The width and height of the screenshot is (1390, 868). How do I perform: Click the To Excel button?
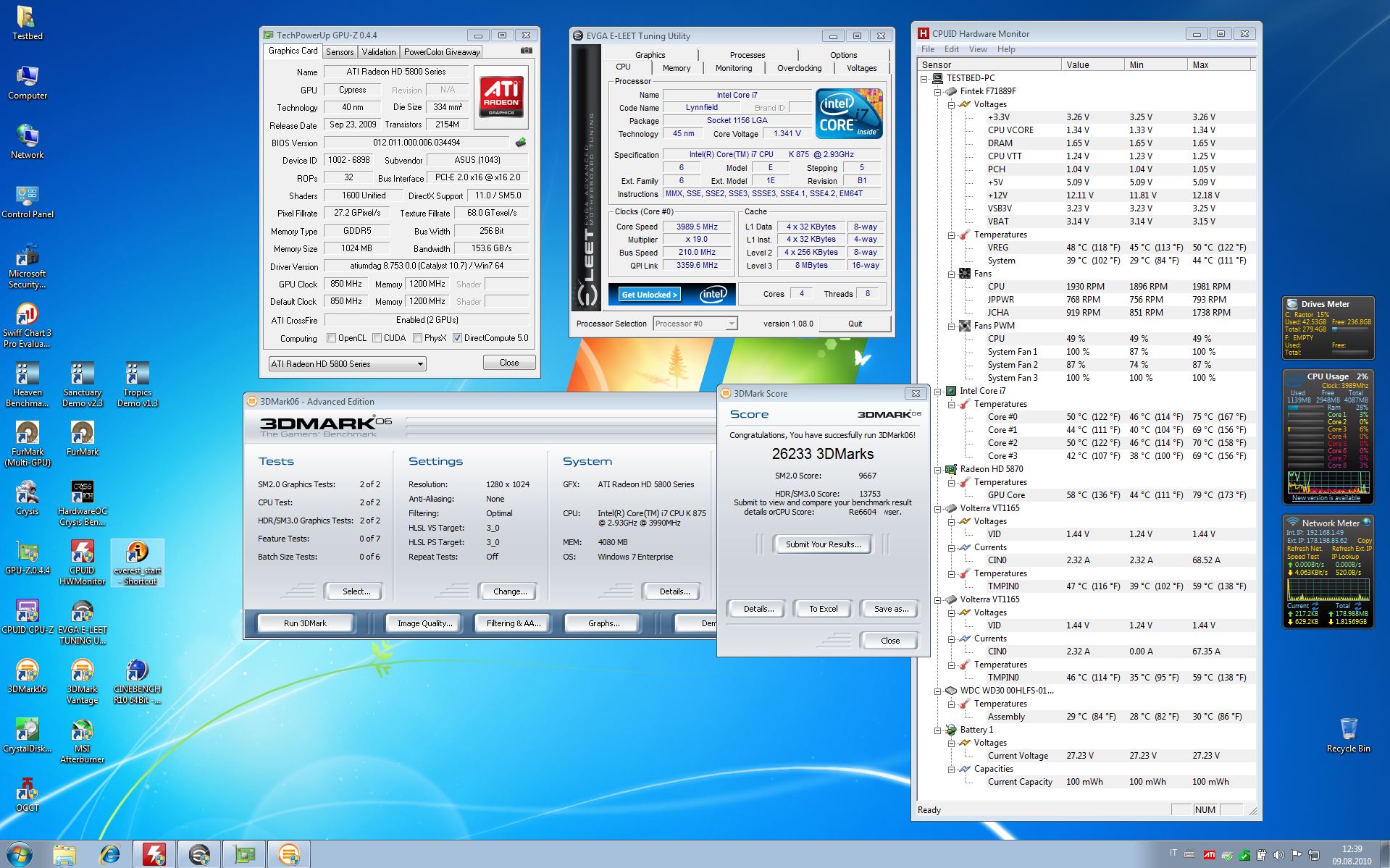pos(823,609)
